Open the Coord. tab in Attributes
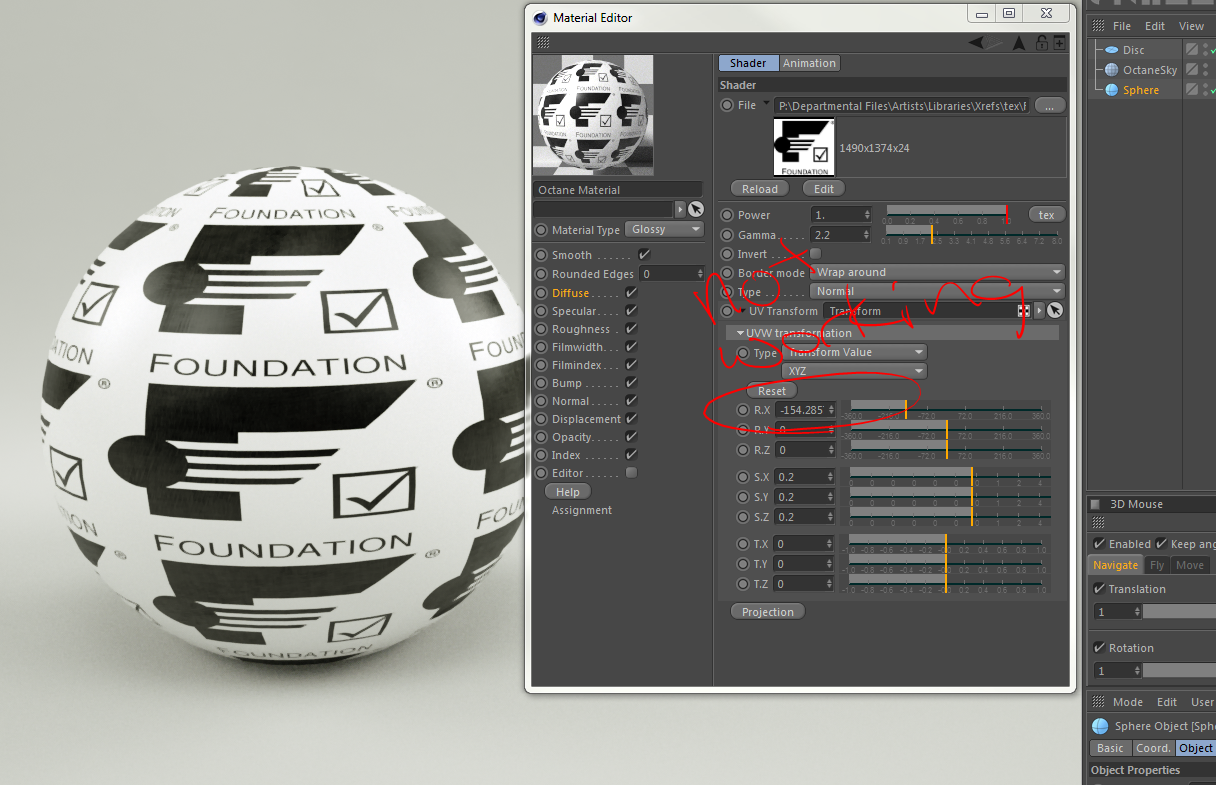 [1152, 748]
